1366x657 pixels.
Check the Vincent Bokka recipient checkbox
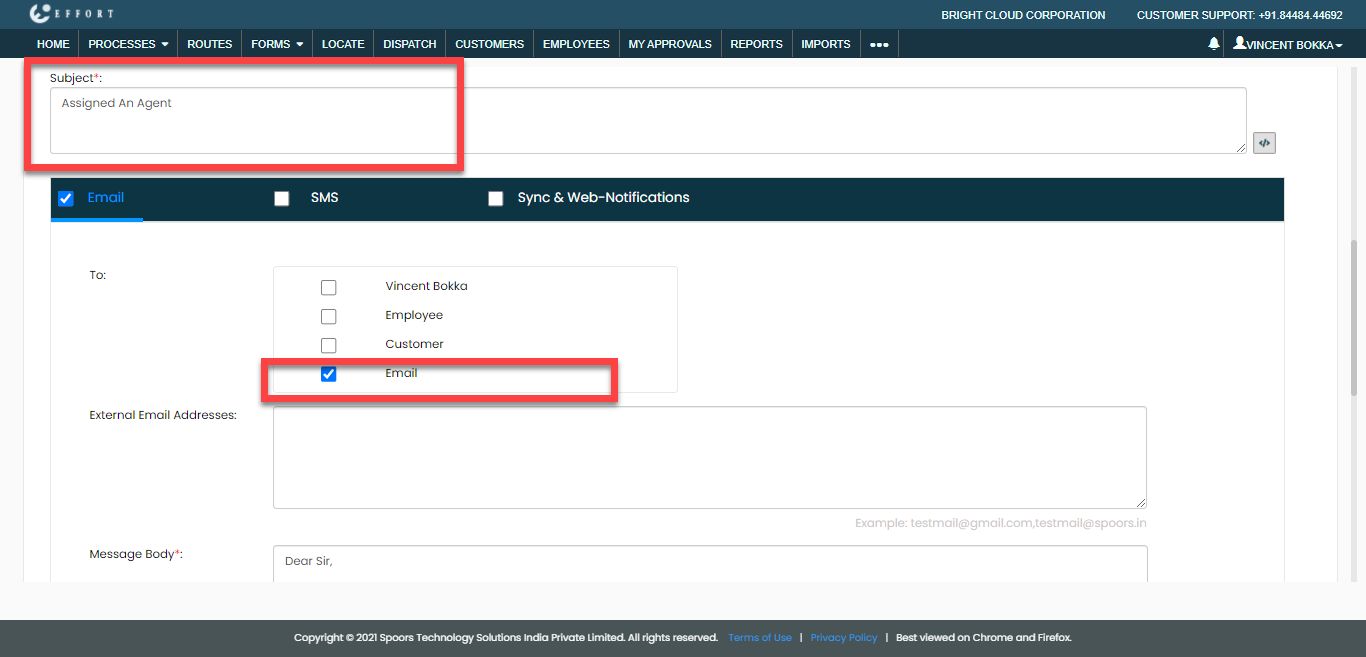[x=328, y=287]
